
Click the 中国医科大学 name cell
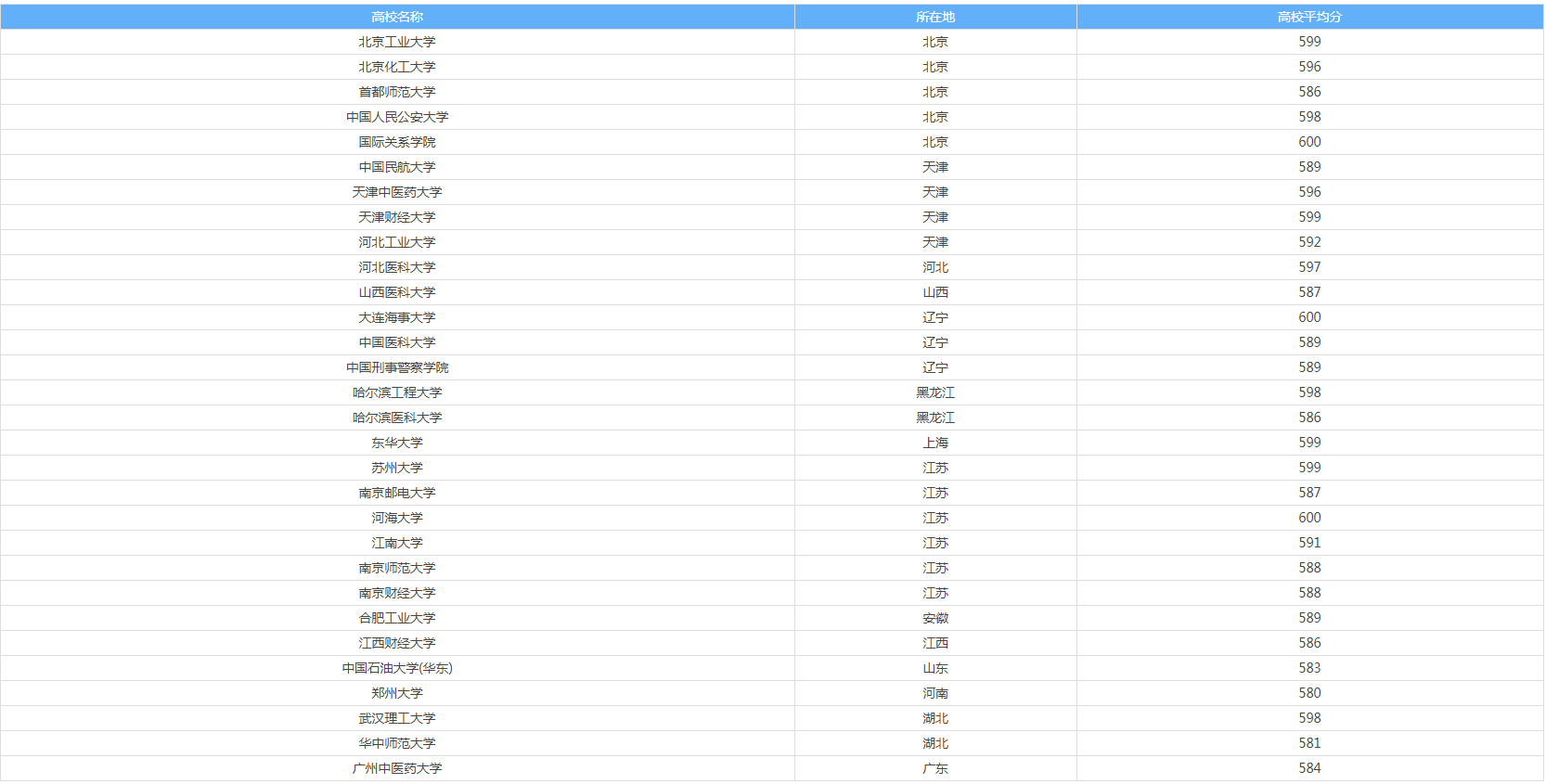click(x=397, y=342)
